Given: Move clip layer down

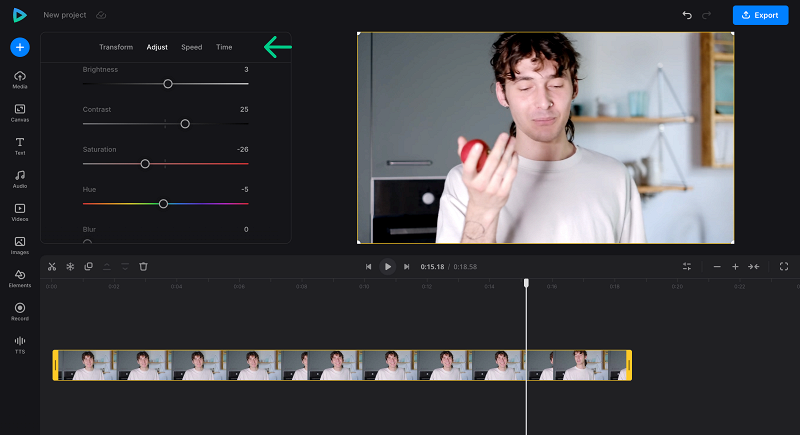Looking at the screenshot, I should point(125,267).
